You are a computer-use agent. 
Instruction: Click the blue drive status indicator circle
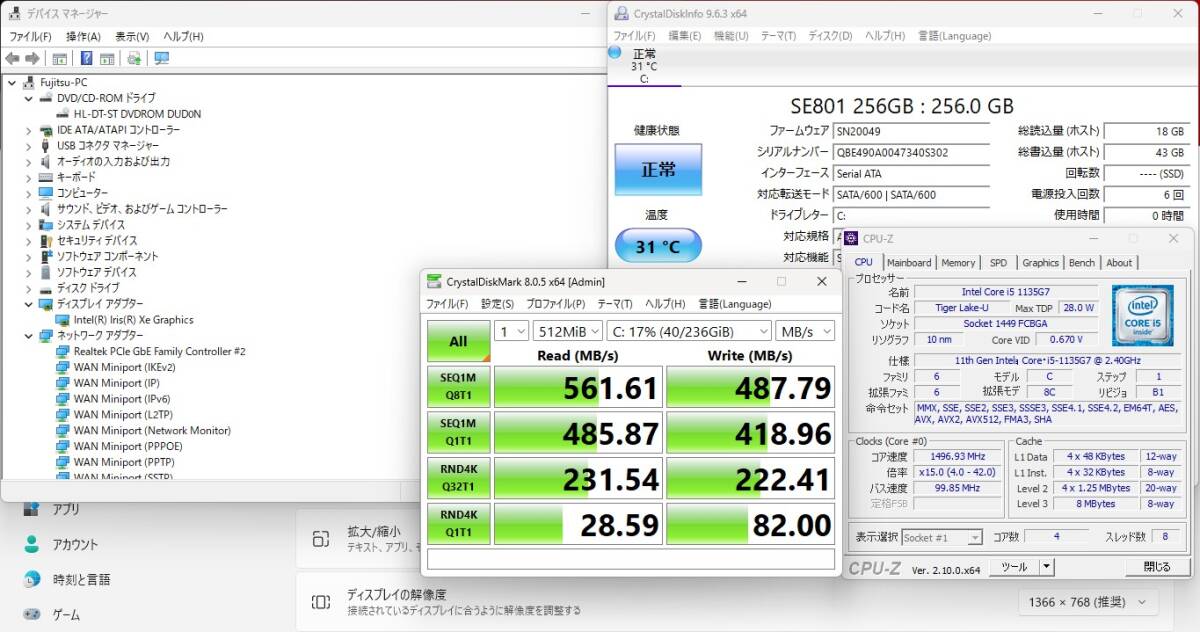pyautogui.click(x=614, y=51)
